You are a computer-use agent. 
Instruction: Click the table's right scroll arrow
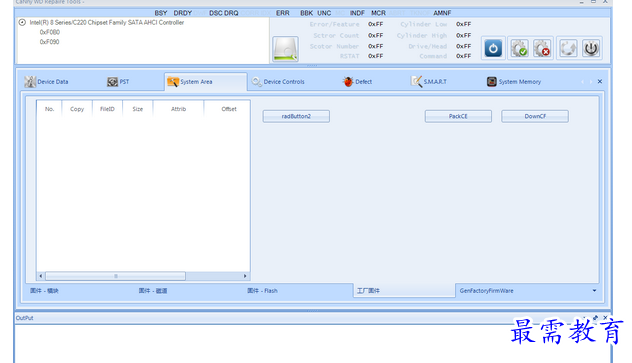pyautogui.click(x=245, y=276)
